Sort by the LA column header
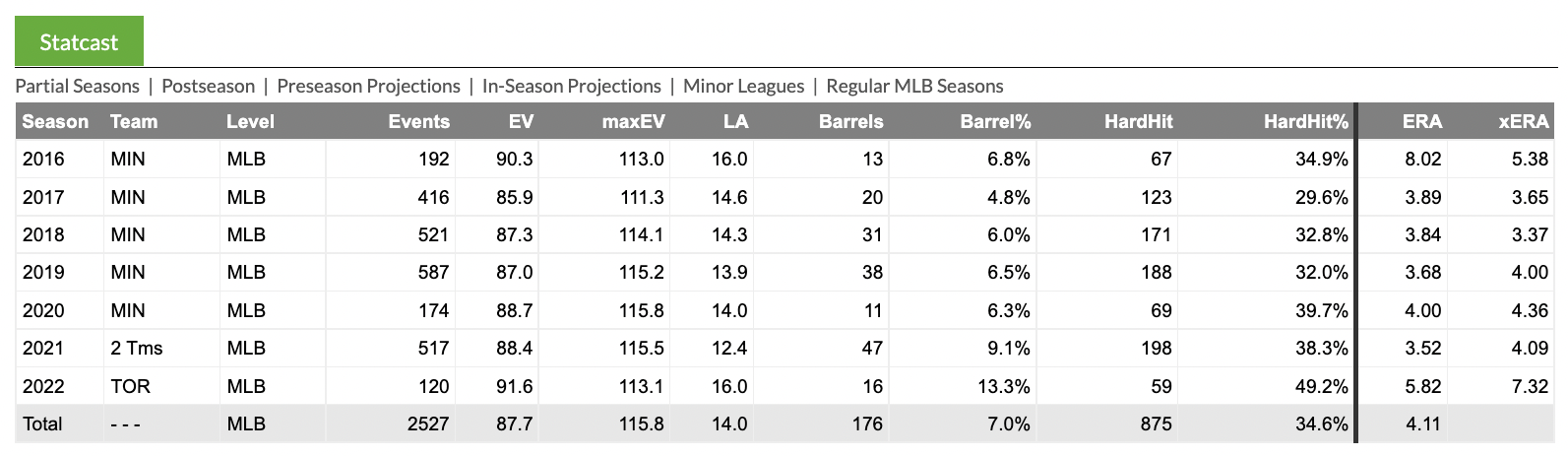1568x456 pixels. [735, 121]
